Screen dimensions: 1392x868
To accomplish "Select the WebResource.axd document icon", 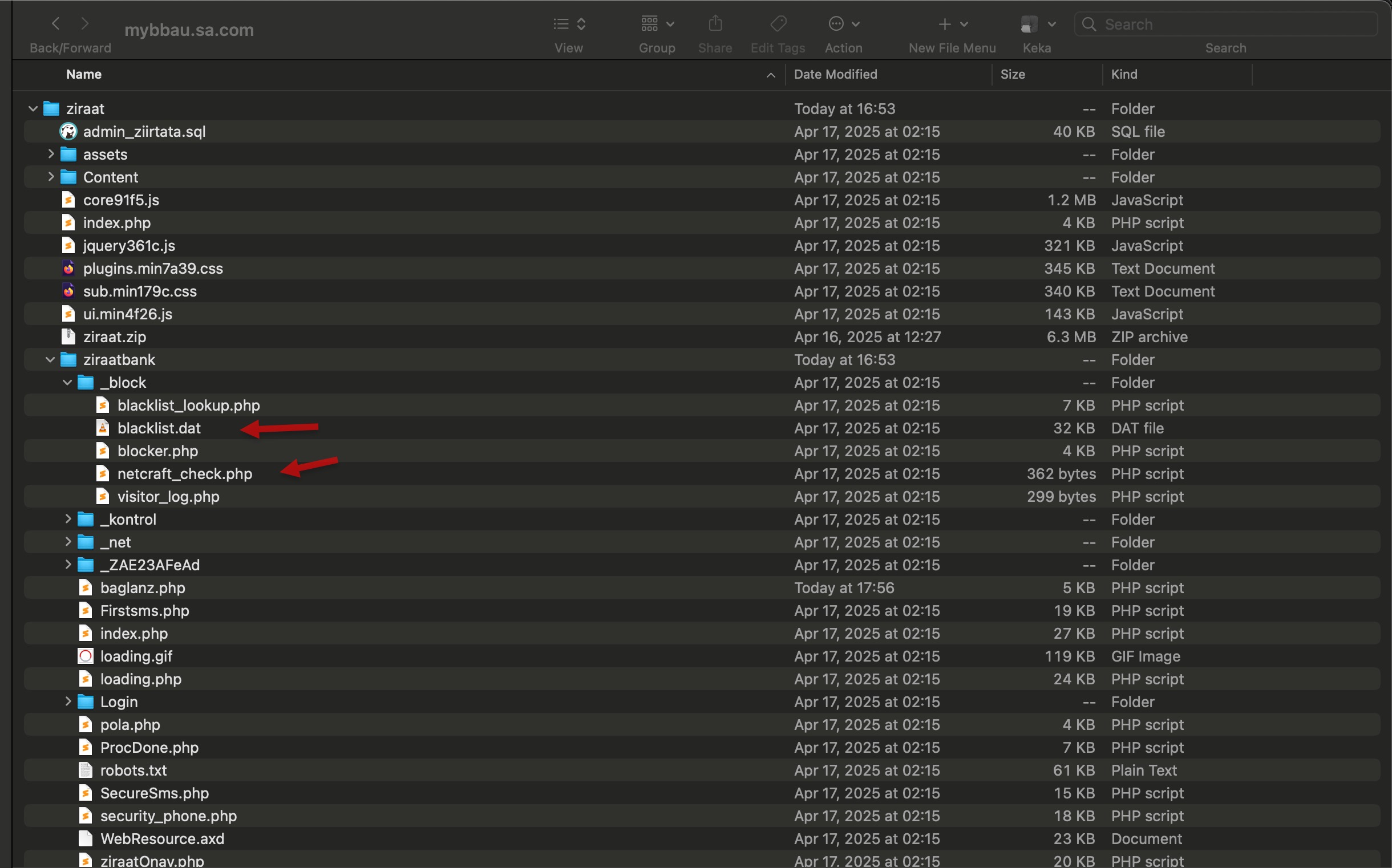I will click(86, 839).
